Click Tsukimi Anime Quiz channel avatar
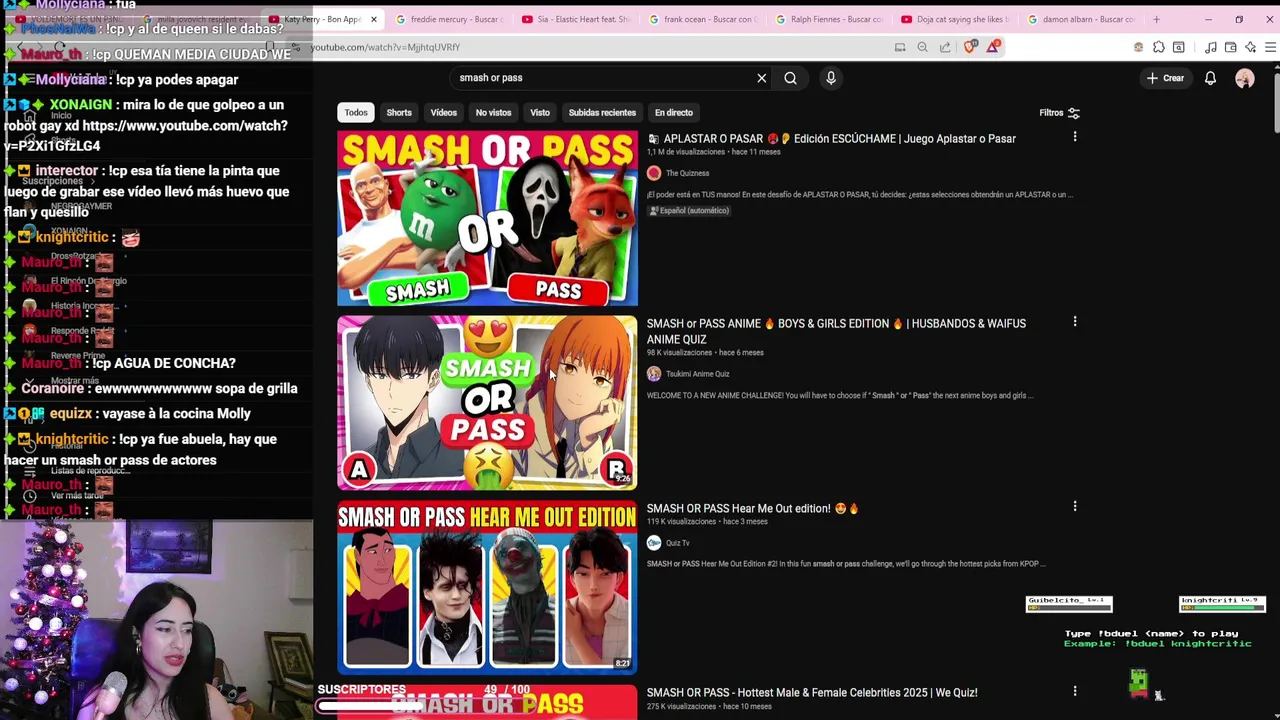Viewport: 1280px width, 720px height. 654,374
